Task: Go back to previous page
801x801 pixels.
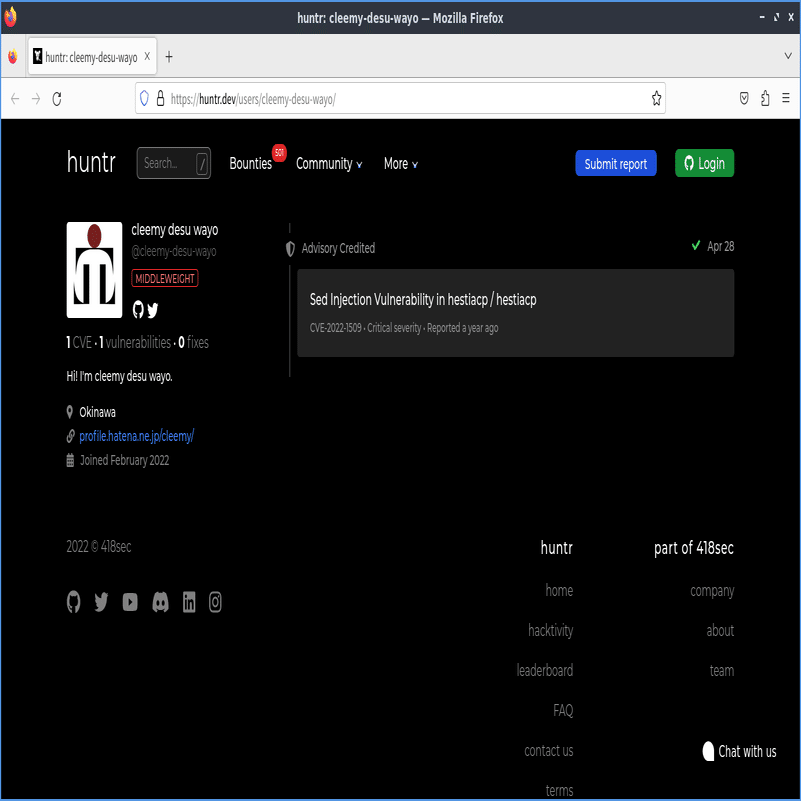Action: click(15, 99)
